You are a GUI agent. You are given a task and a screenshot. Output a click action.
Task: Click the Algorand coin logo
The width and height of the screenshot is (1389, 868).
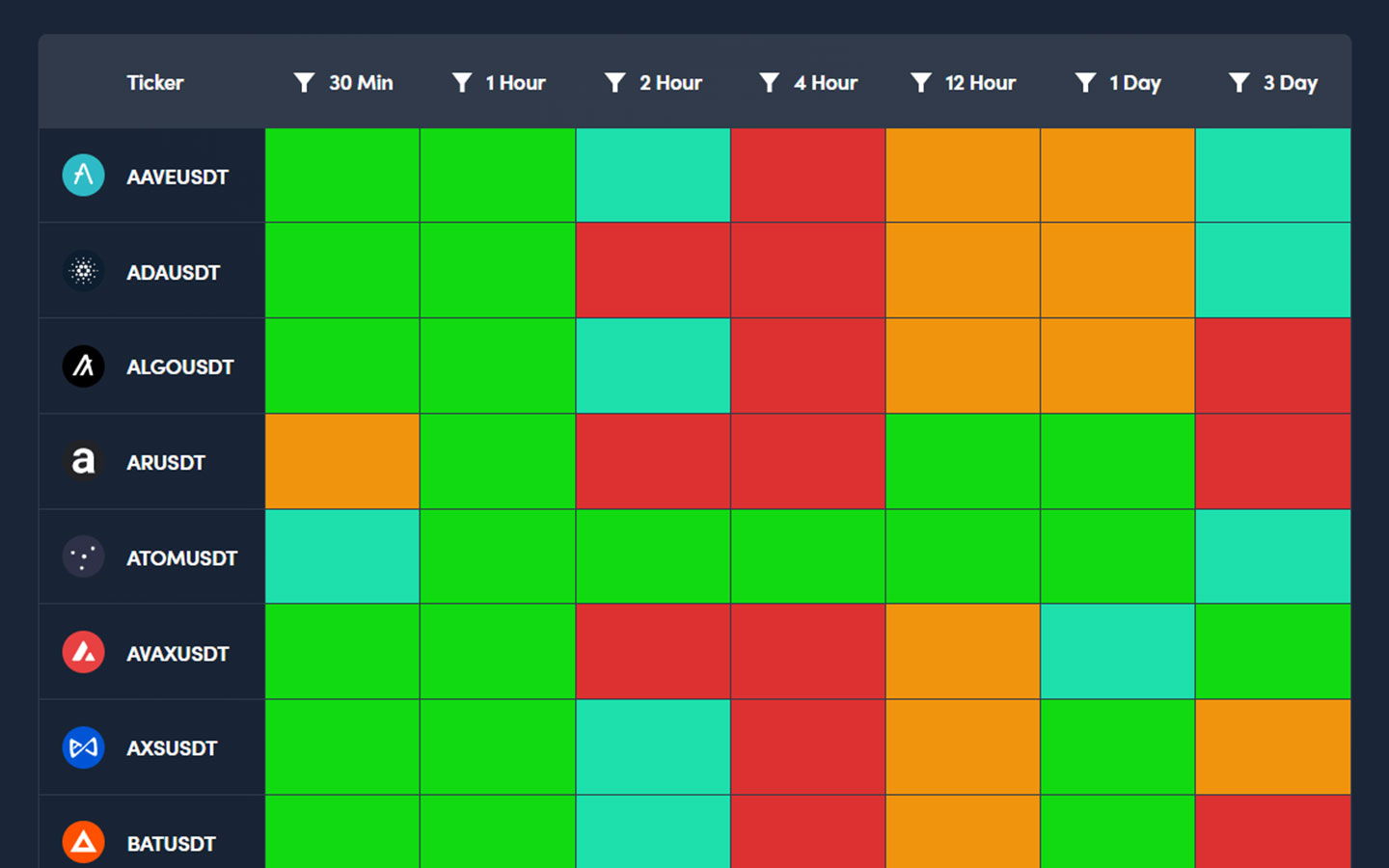pyautogui.click(x=84, y=366)
